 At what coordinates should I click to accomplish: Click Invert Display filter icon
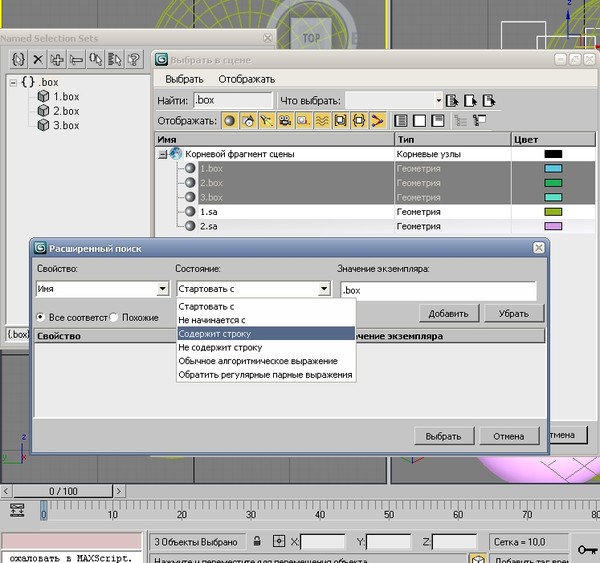(x=438, y=121)
